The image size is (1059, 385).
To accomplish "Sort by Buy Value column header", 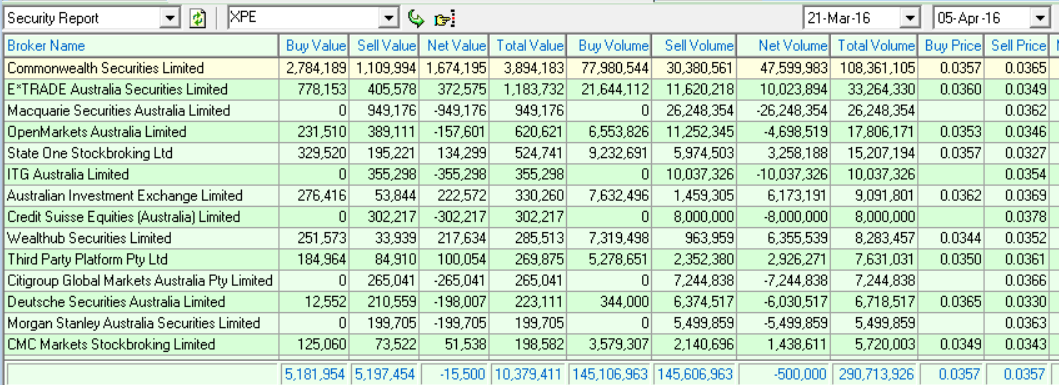I will (313, 46).
